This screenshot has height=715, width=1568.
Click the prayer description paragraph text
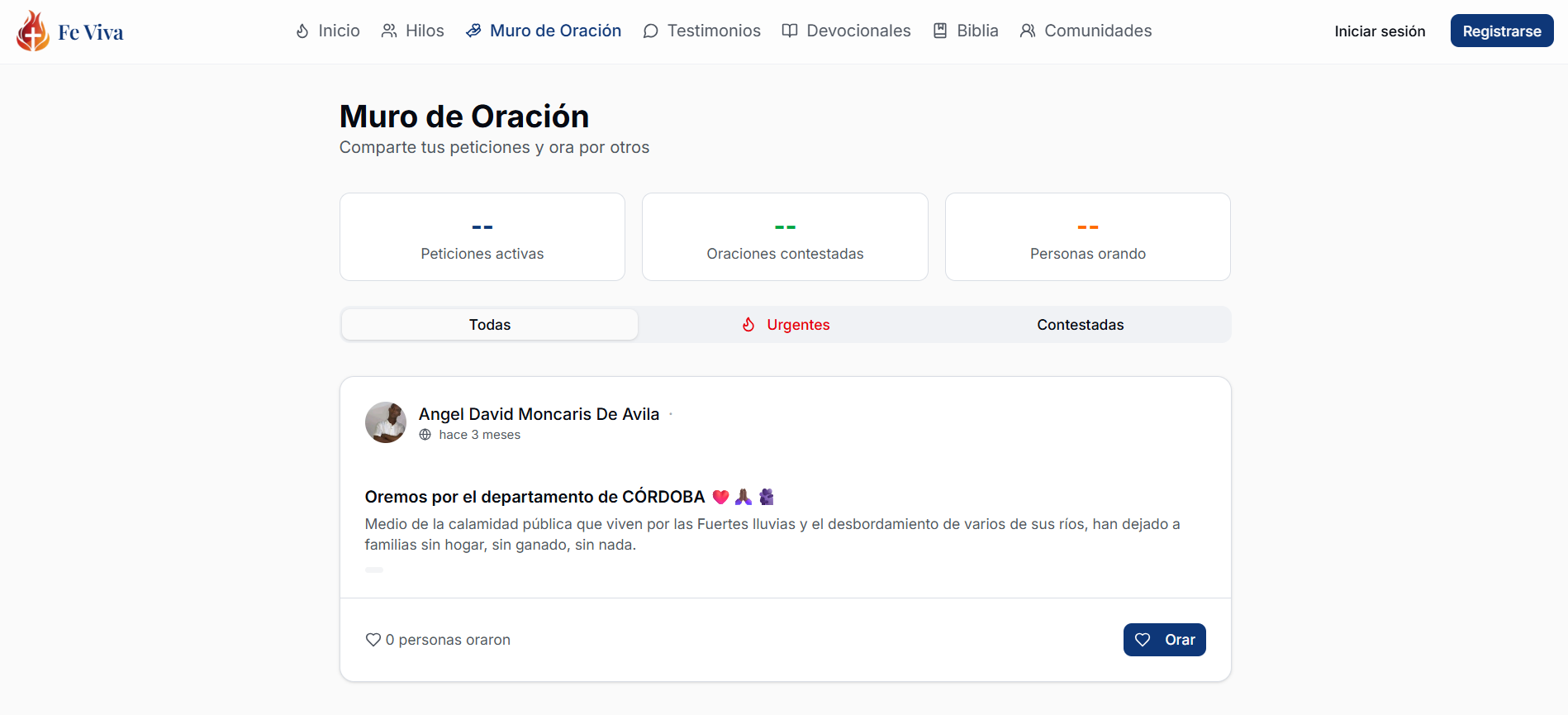pos(772,534)
